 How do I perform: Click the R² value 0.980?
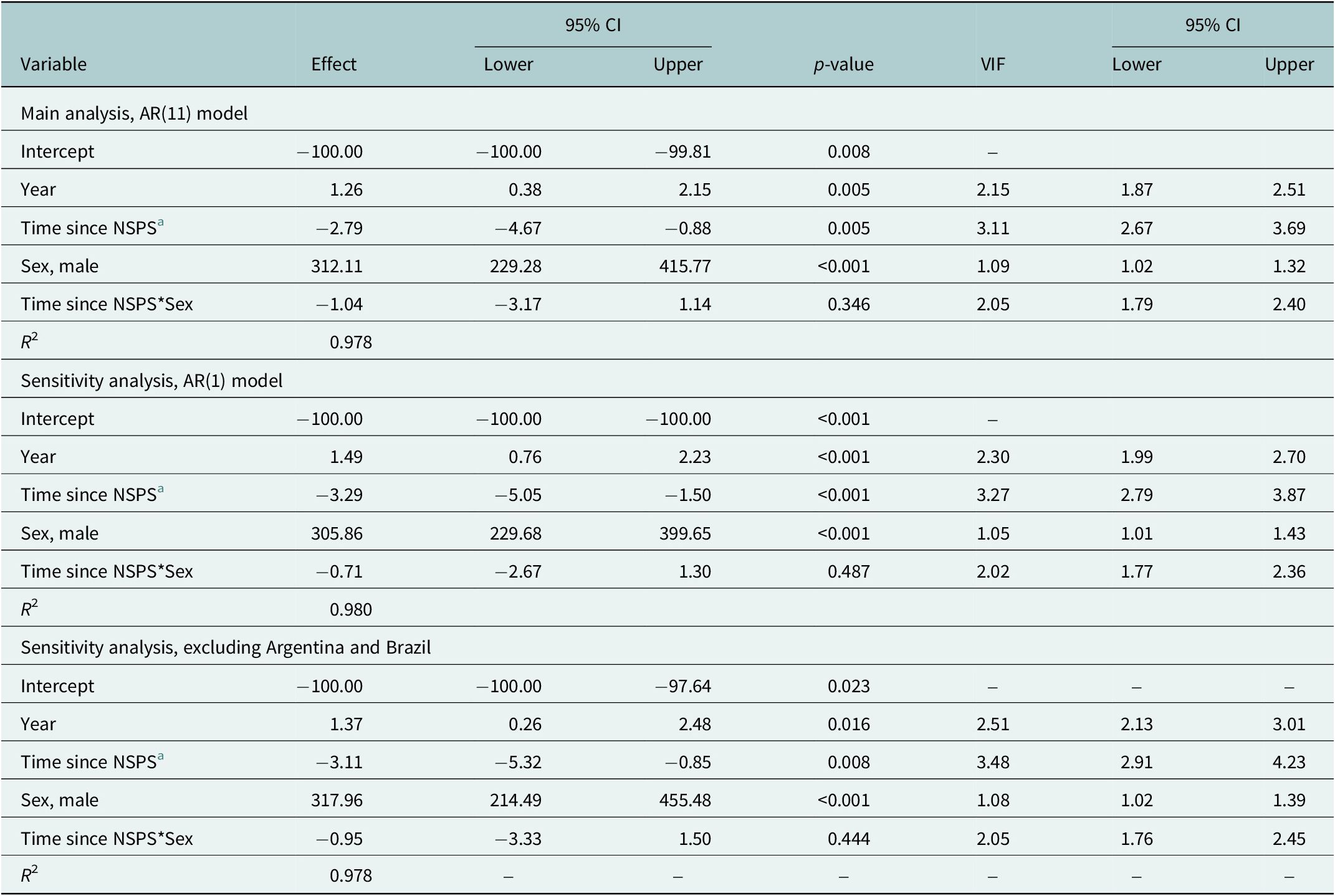350,609
